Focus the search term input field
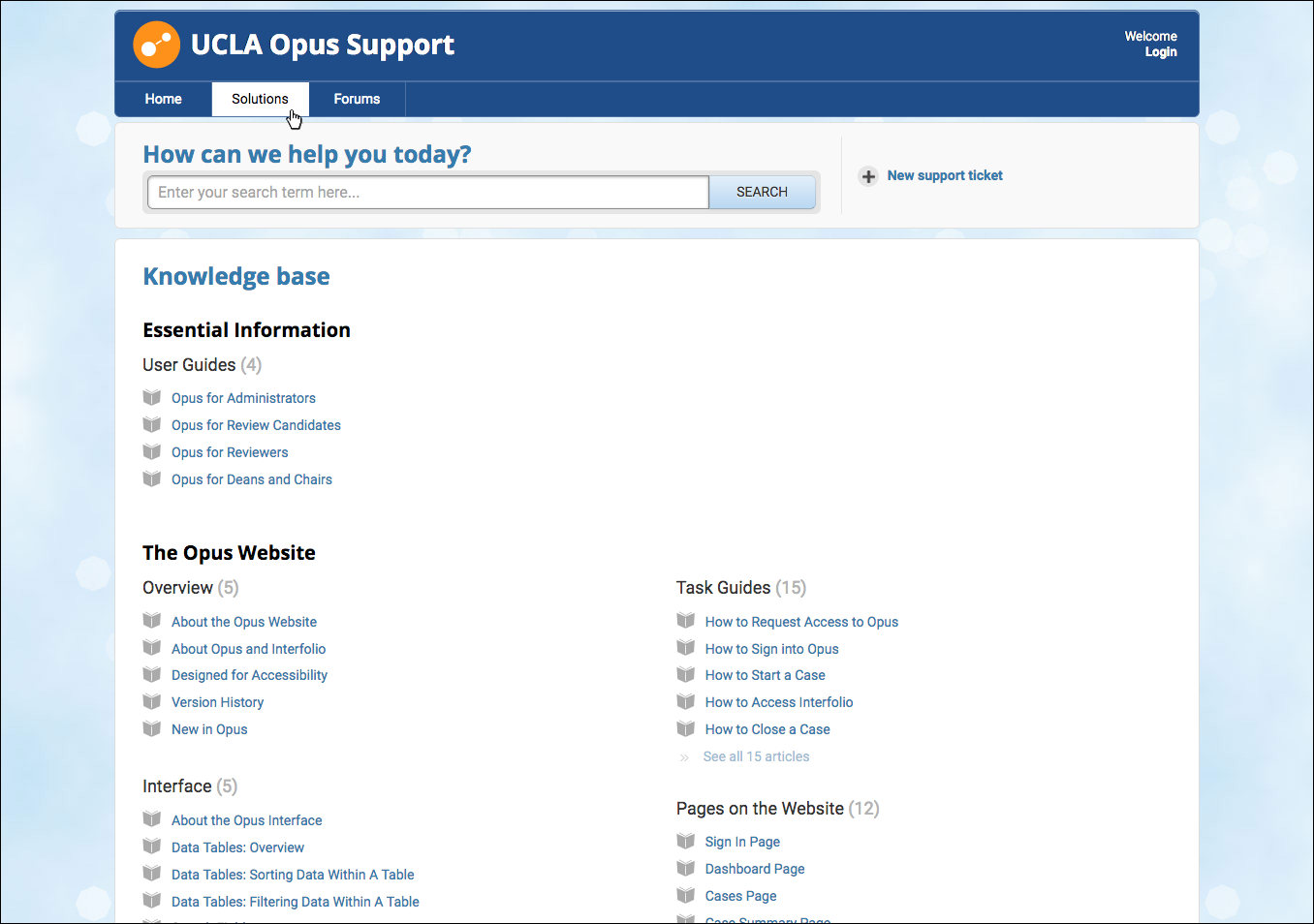The image size is (1314, 924). click(x=428, y=192)
